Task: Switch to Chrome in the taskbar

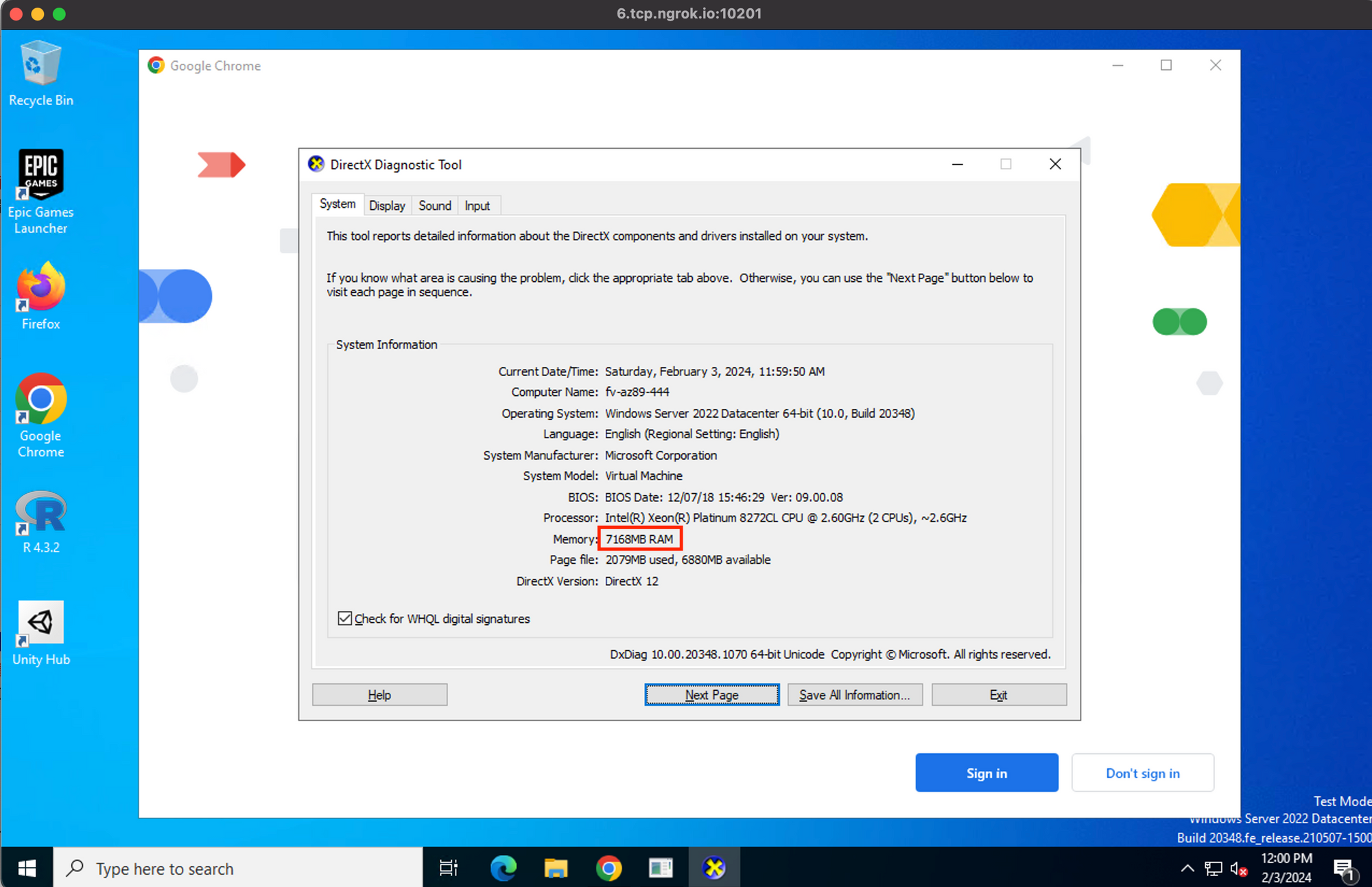Action: pyautogui.click(x=608, y=868)
